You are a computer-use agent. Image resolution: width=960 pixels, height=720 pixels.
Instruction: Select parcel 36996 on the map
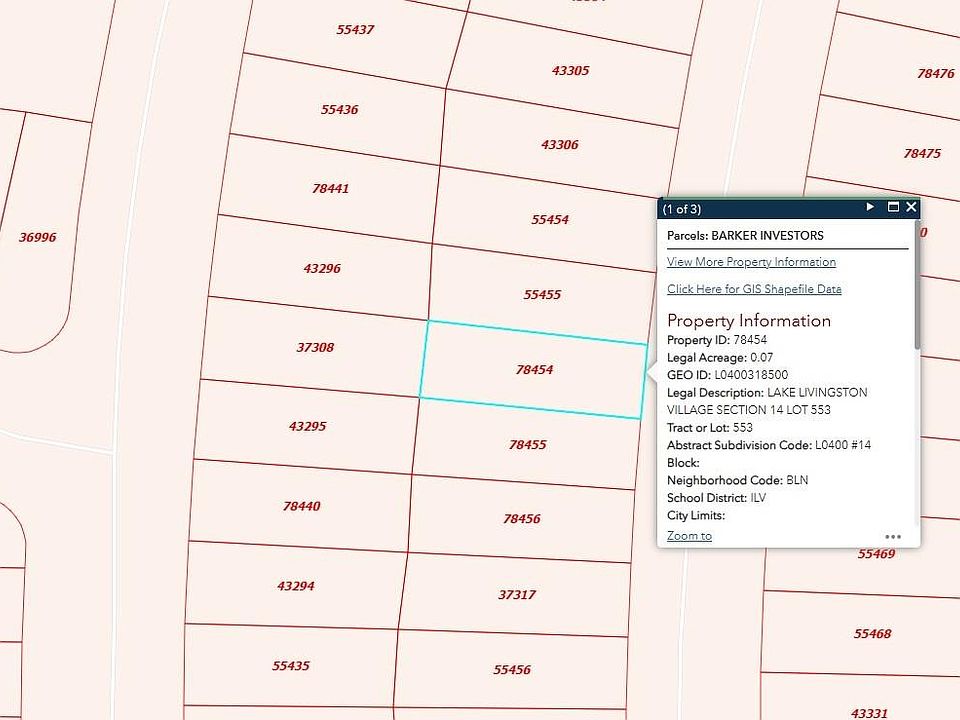coord(37,237)
